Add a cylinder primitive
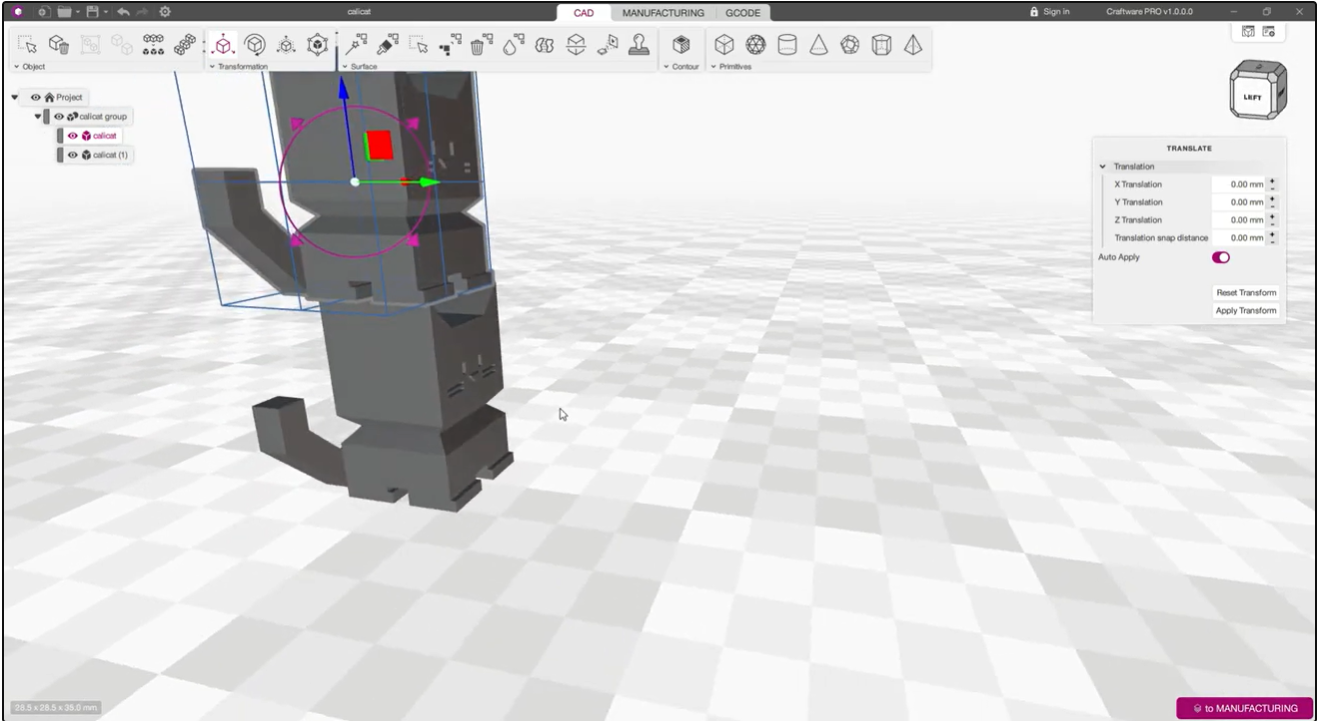This screenshot has width=1317, height=721. (787, 45)
